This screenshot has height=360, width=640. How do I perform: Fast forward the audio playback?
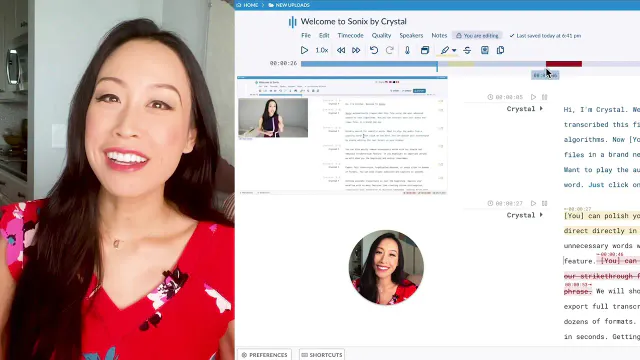click(356, 50)
